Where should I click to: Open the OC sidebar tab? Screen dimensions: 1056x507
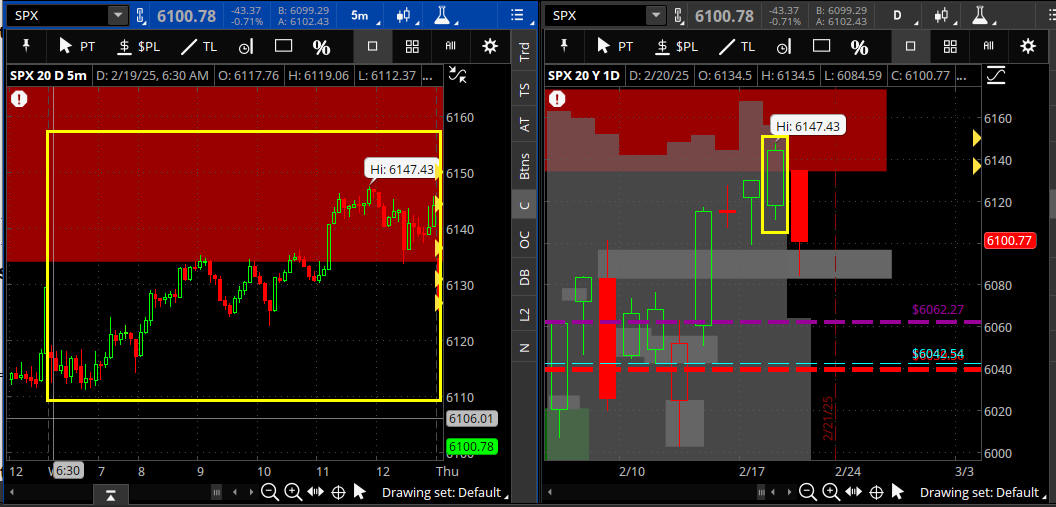point(524,239)
